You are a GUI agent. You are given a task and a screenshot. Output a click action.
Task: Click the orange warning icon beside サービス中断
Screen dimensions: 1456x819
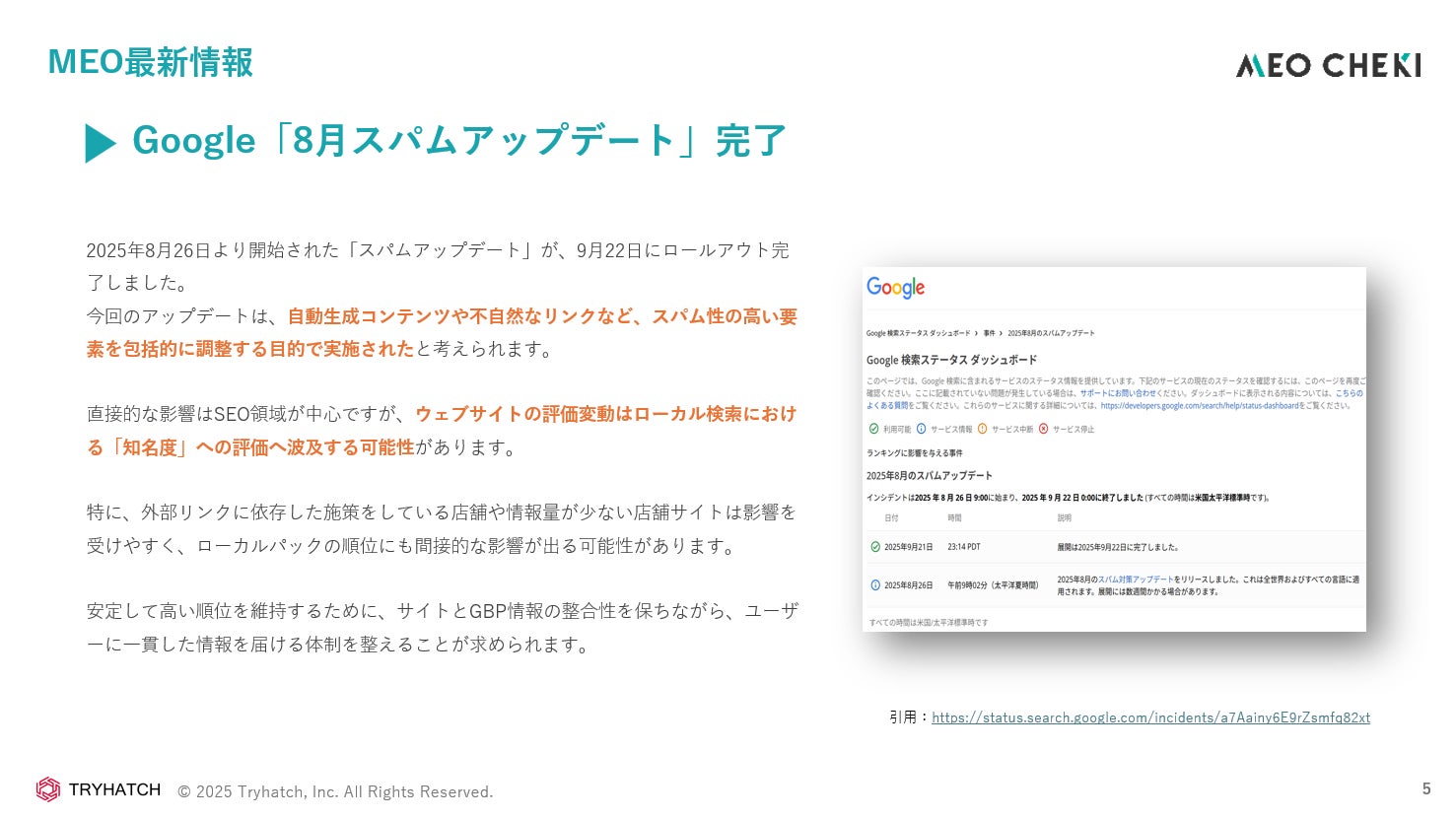[x=982, y=429]
